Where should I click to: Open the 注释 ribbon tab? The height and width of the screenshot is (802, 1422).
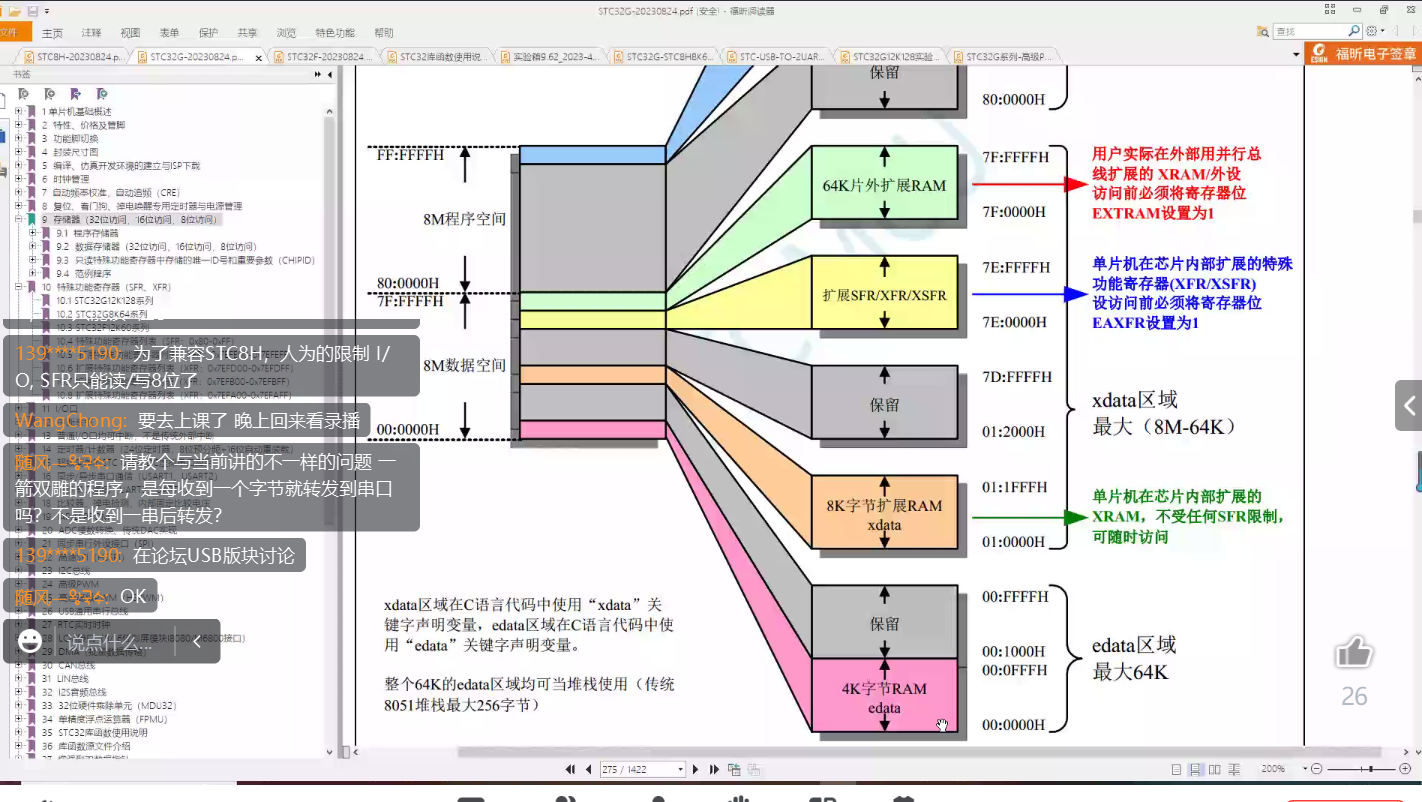click(x=91, y=32)
